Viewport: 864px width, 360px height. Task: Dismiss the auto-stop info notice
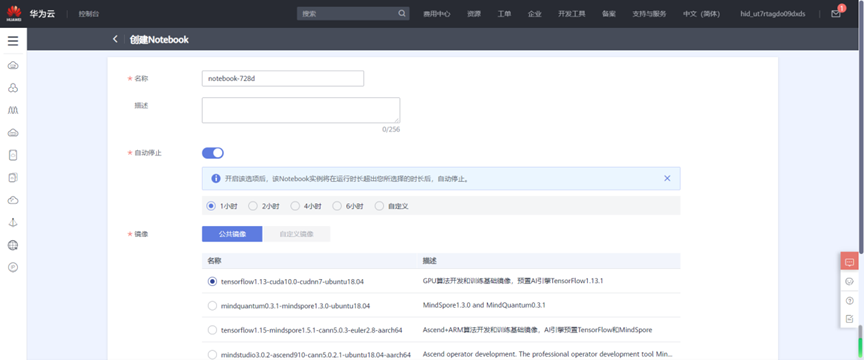click(x=667, y=178)
